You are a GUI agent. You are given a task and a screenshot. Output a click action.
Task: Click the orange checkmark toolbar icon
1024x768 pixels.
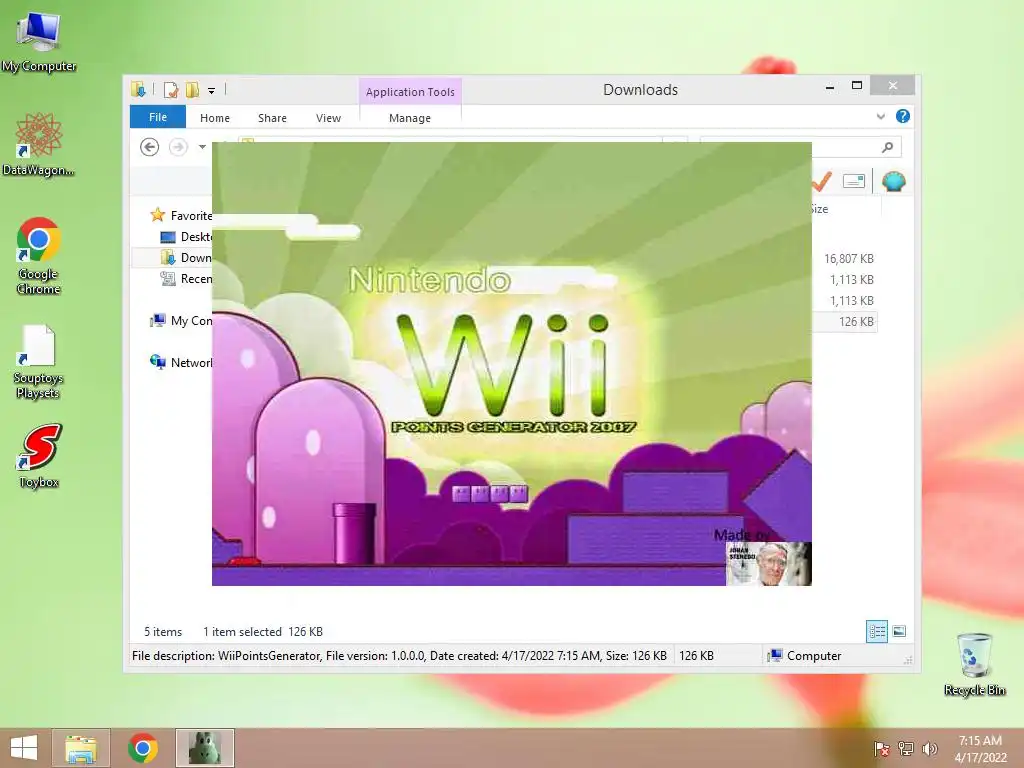(822, 181)
